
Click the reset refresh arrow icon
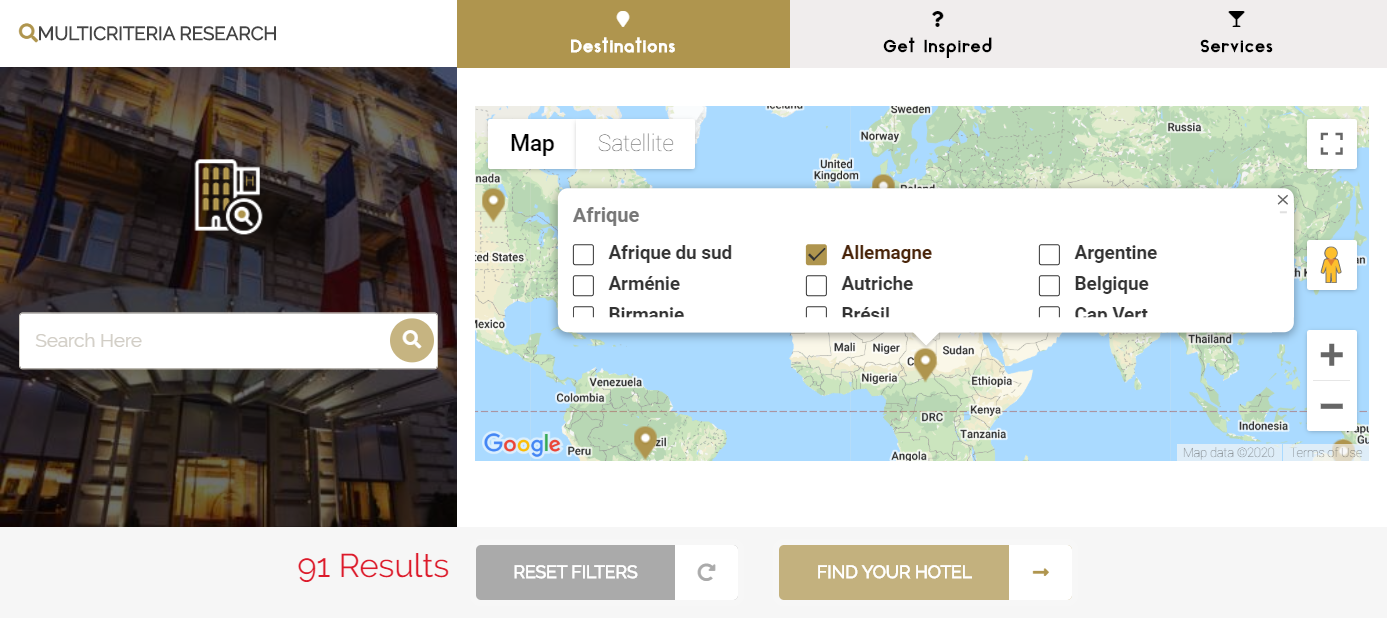pyautogui.click(x=706, y=572)
